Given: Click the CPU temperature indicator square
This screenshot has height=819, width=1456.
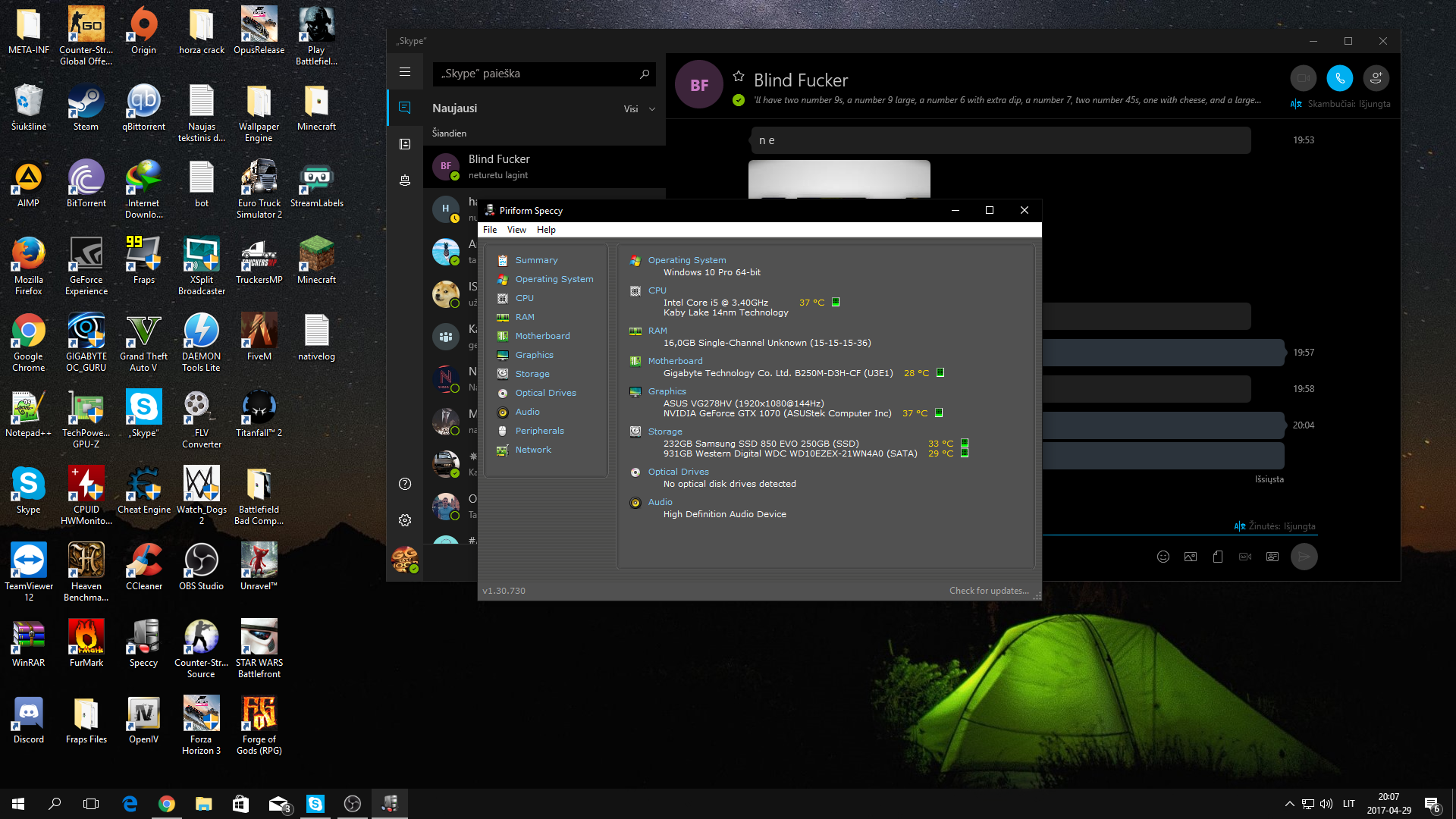Looking at the screenshot, I should (x=836, y=302).
